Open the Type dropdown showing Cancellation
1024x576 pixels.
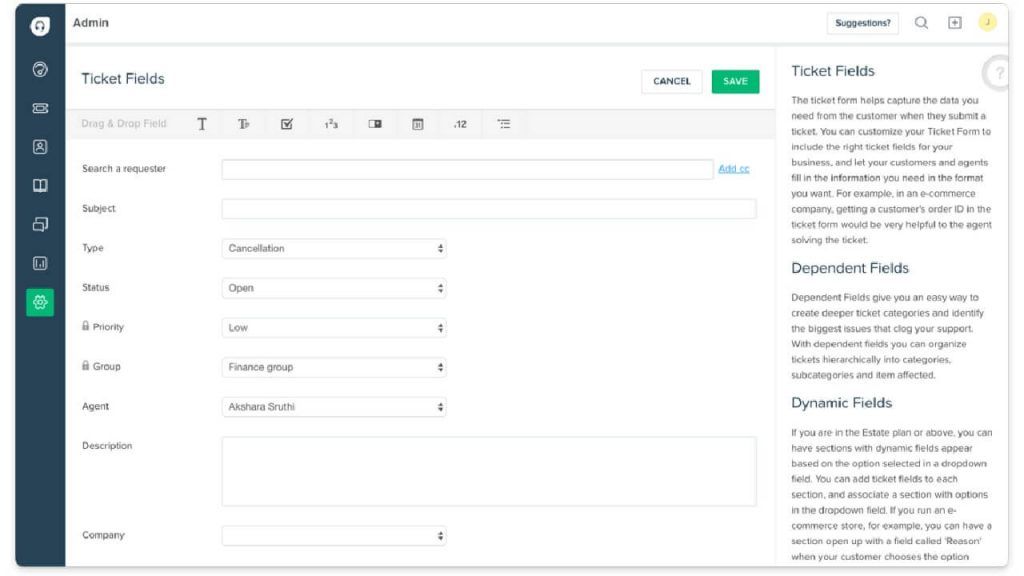pos(334,249)
